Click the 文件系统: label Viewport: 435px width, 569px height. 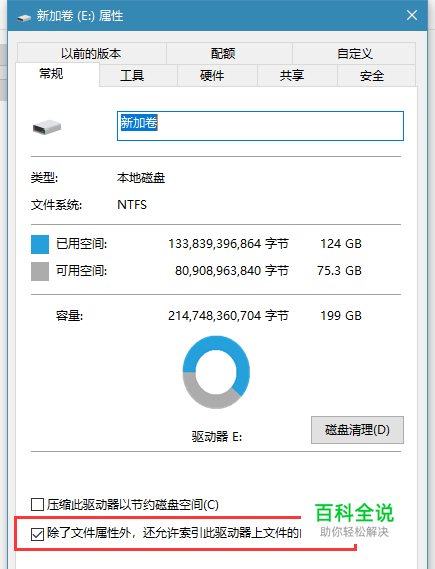[56, 205]
